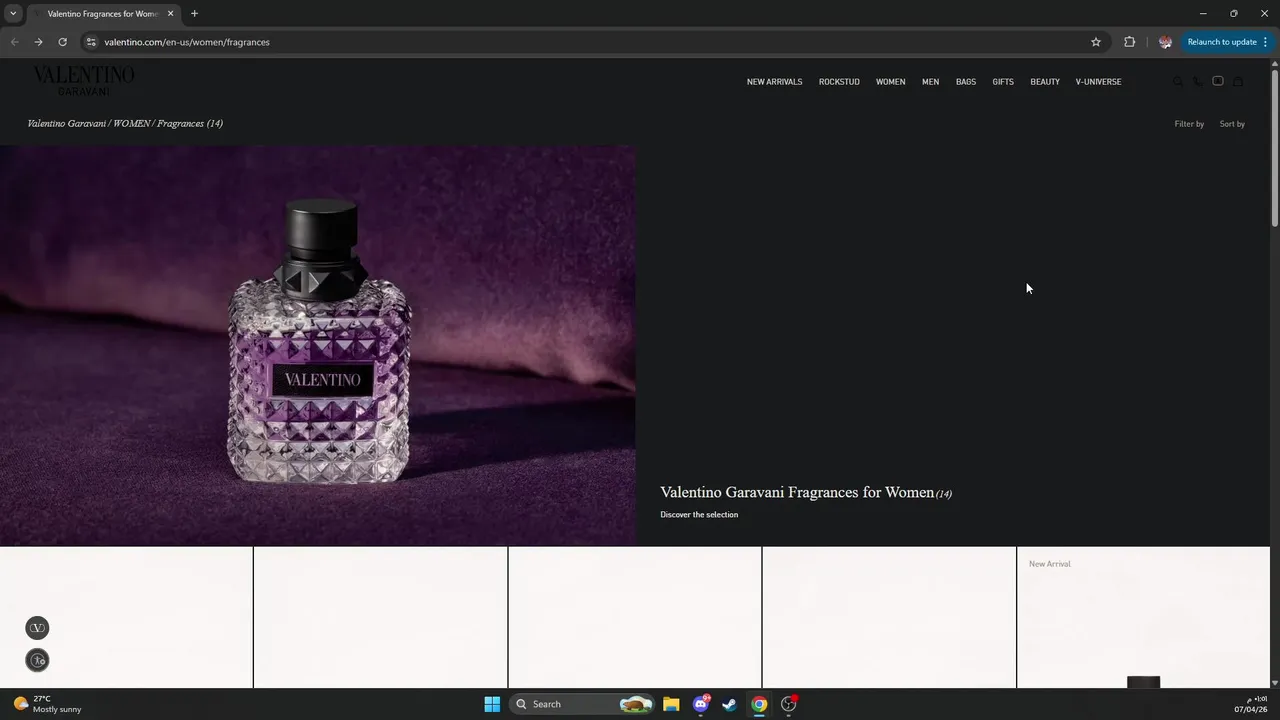Close the Valentino Fragrances tab

(x=171, y=14)
